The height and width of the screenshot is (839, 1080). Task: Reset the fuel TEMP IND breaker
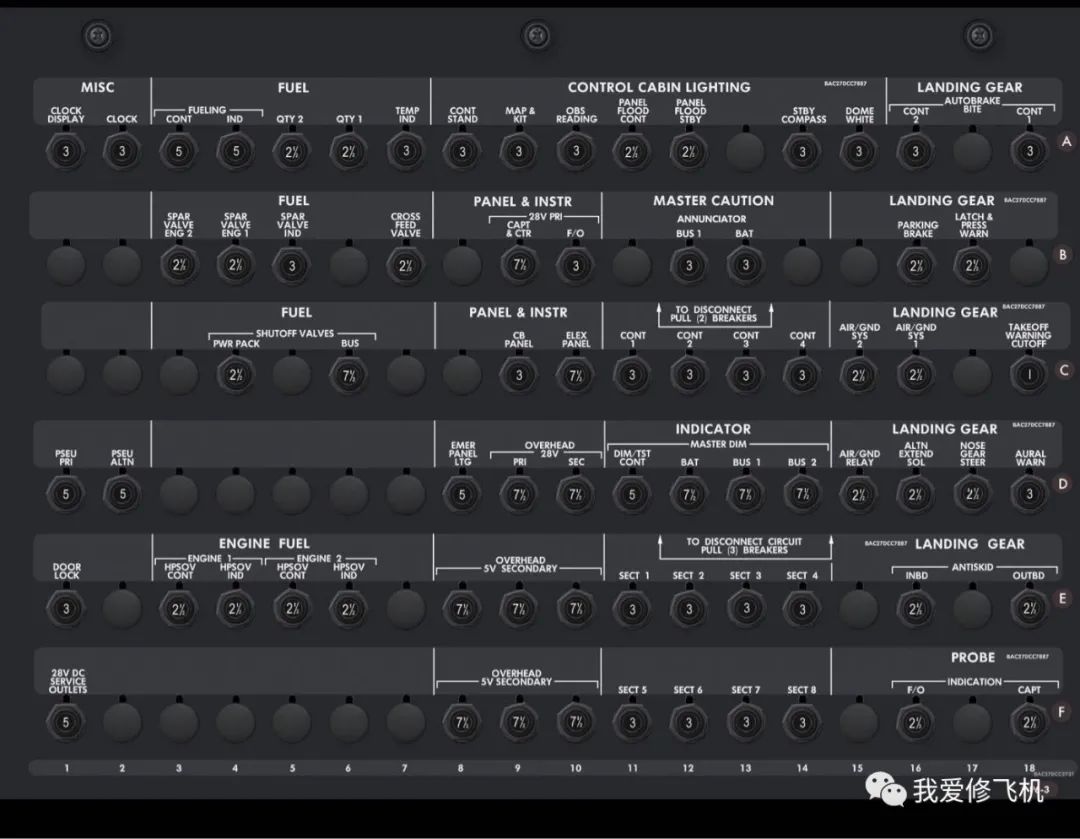[406, 151]
